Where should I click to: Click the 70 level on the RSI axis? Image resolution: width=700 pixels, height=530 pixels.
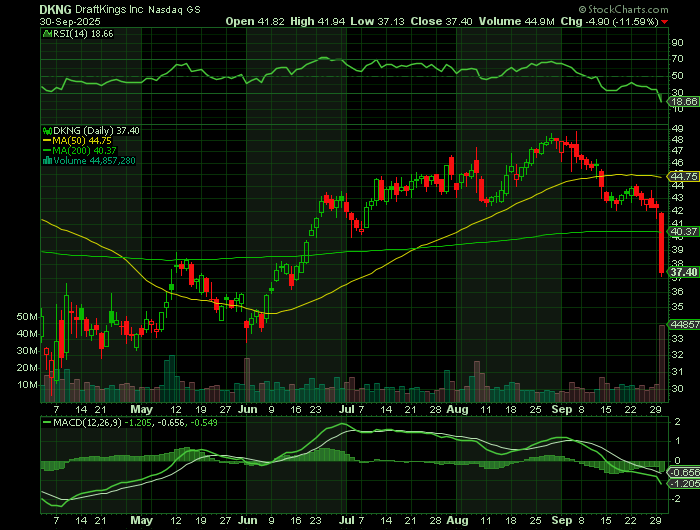677,59
